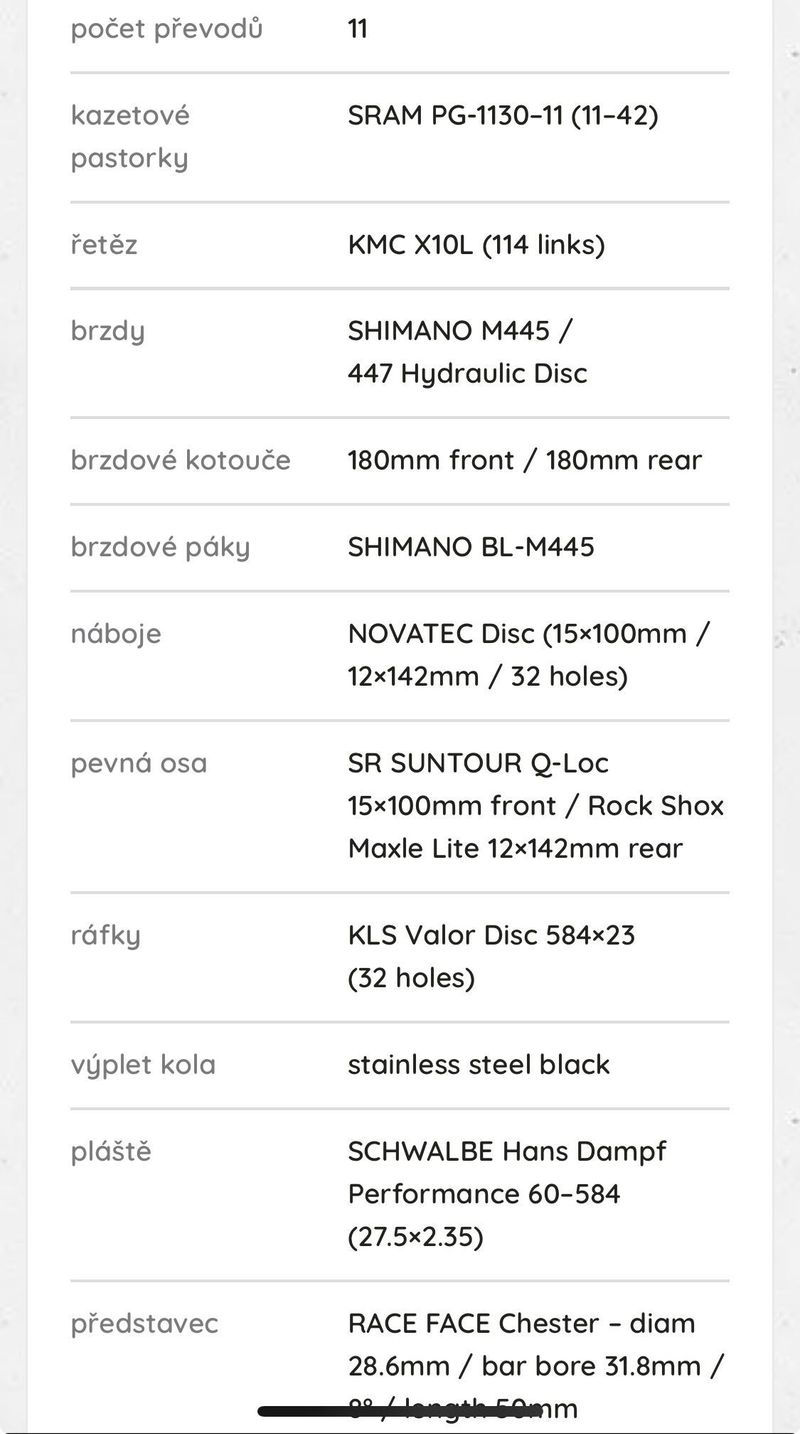Tap the 'výplet kola' label

point(143,1065)
